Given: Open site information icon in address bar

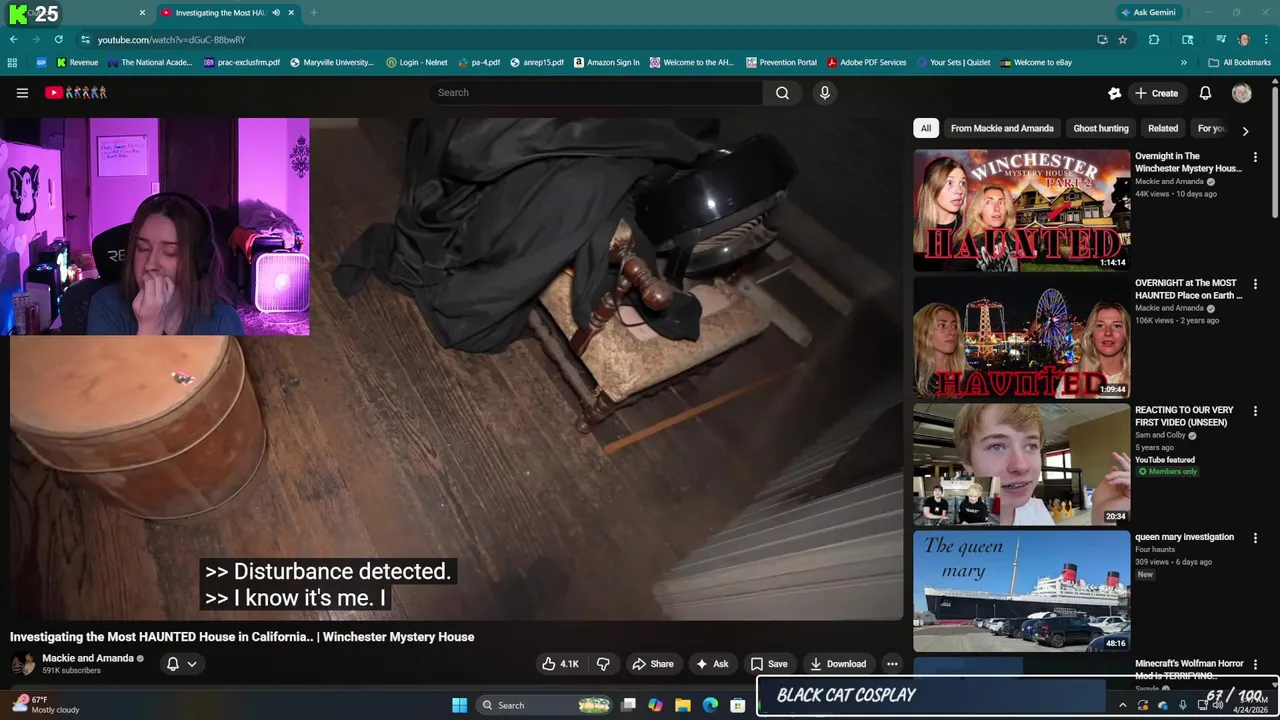Looking at the screenshot, I should click(86, 40).
